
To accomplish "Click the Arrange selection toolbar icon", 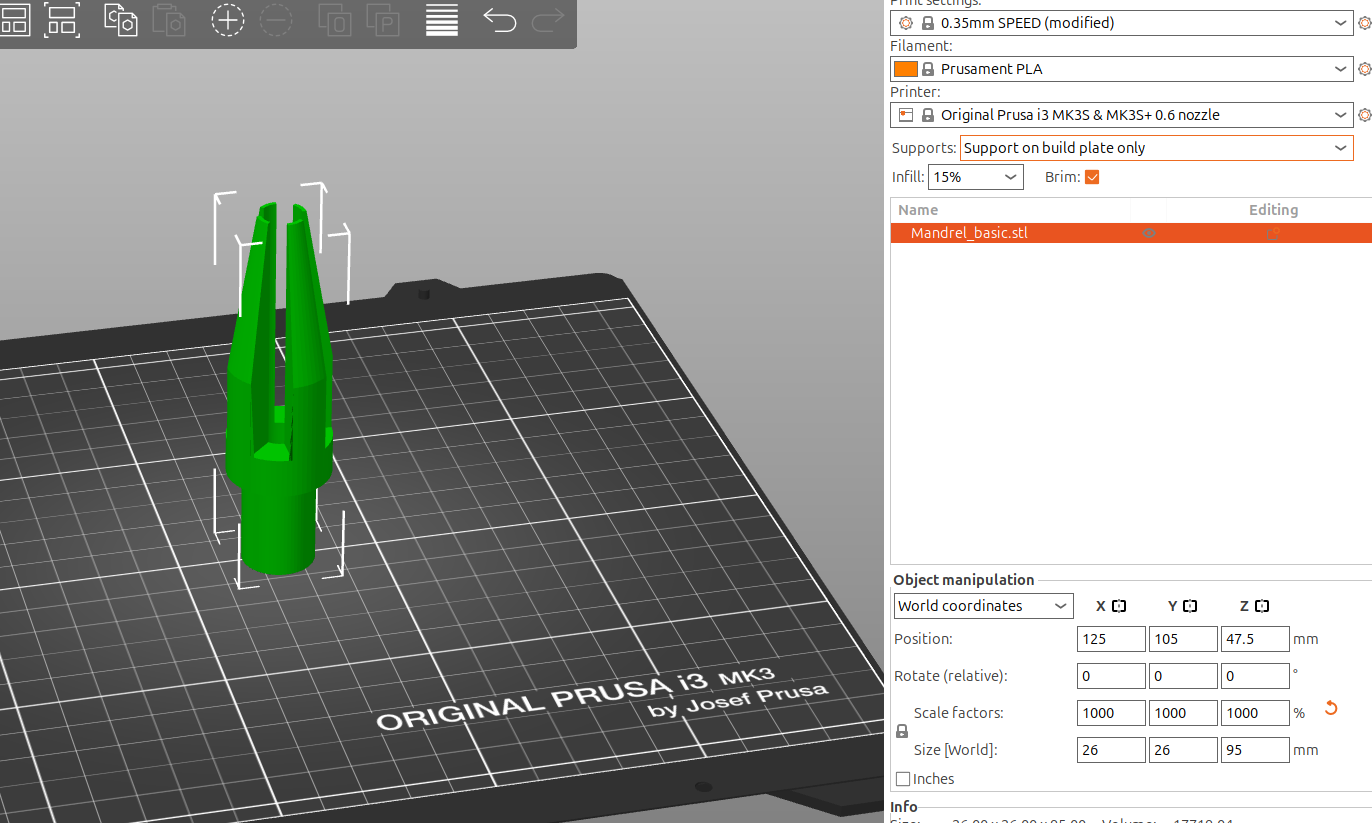I will coord(63,19).
